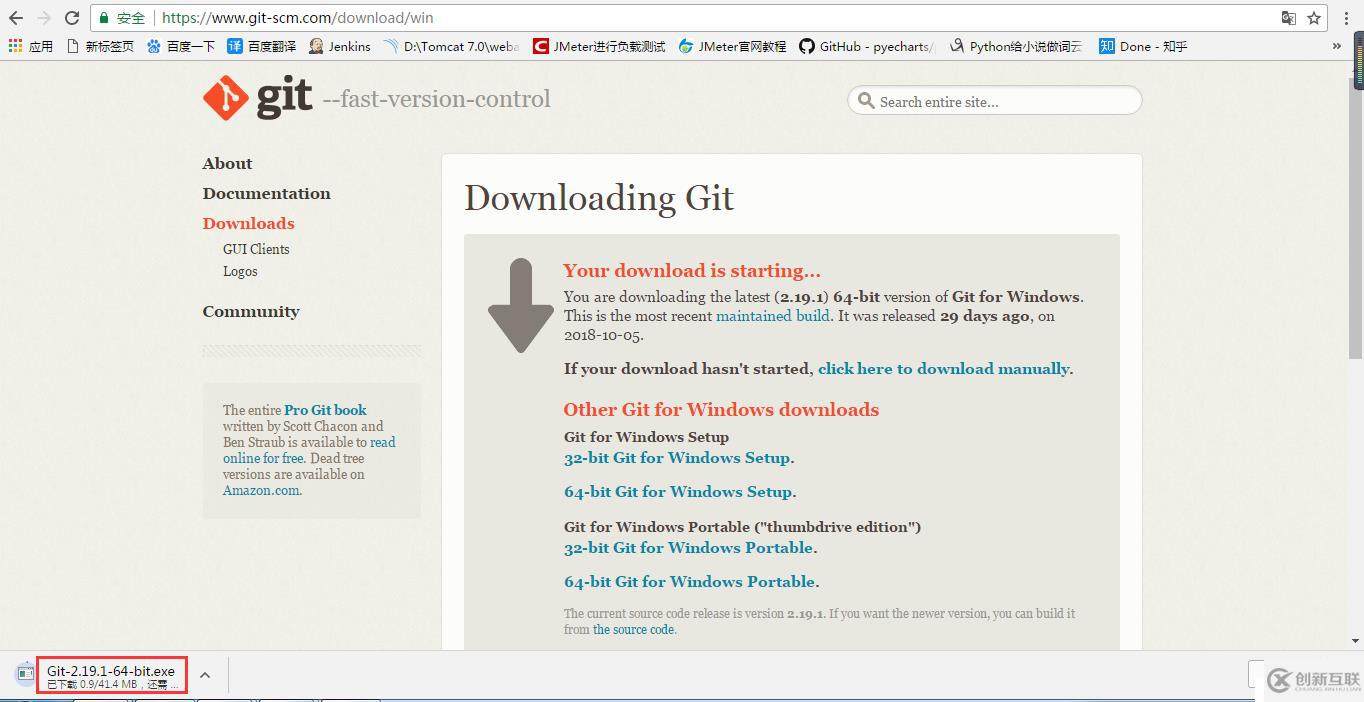Go to the Documentation section

point(266,194)
